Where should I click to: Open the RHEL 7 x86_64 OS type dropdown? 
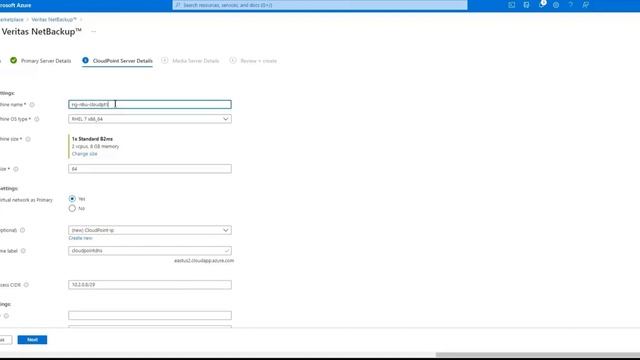tap(150, 119)
